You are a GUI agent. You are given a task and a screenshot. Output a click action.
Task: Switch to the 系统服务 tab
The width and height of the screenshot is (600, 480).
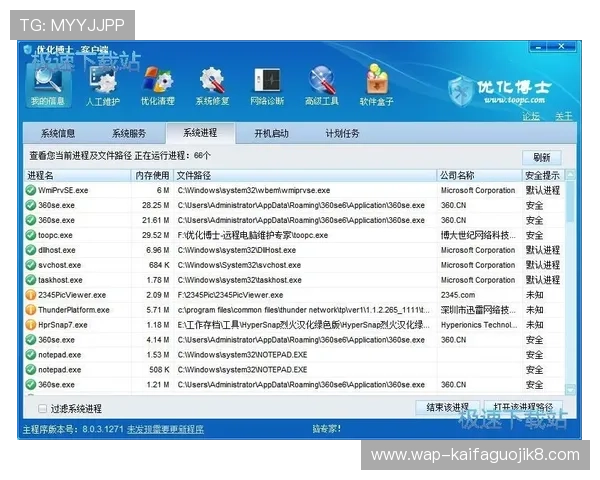tap(129, 133)
